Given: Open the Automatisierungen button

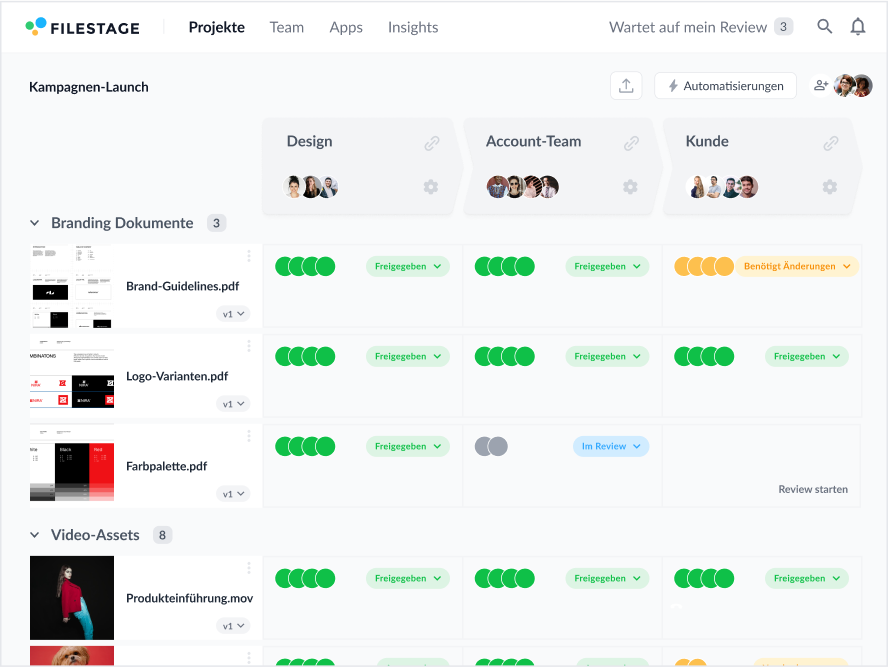Looking at the screenshot, I should pyautogui.click(x=725, y=85).
